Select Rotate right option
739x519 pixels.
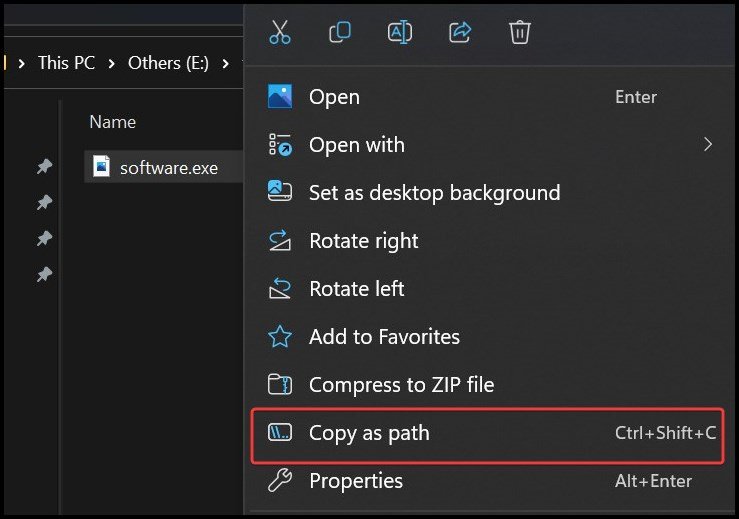coord(363,241)
